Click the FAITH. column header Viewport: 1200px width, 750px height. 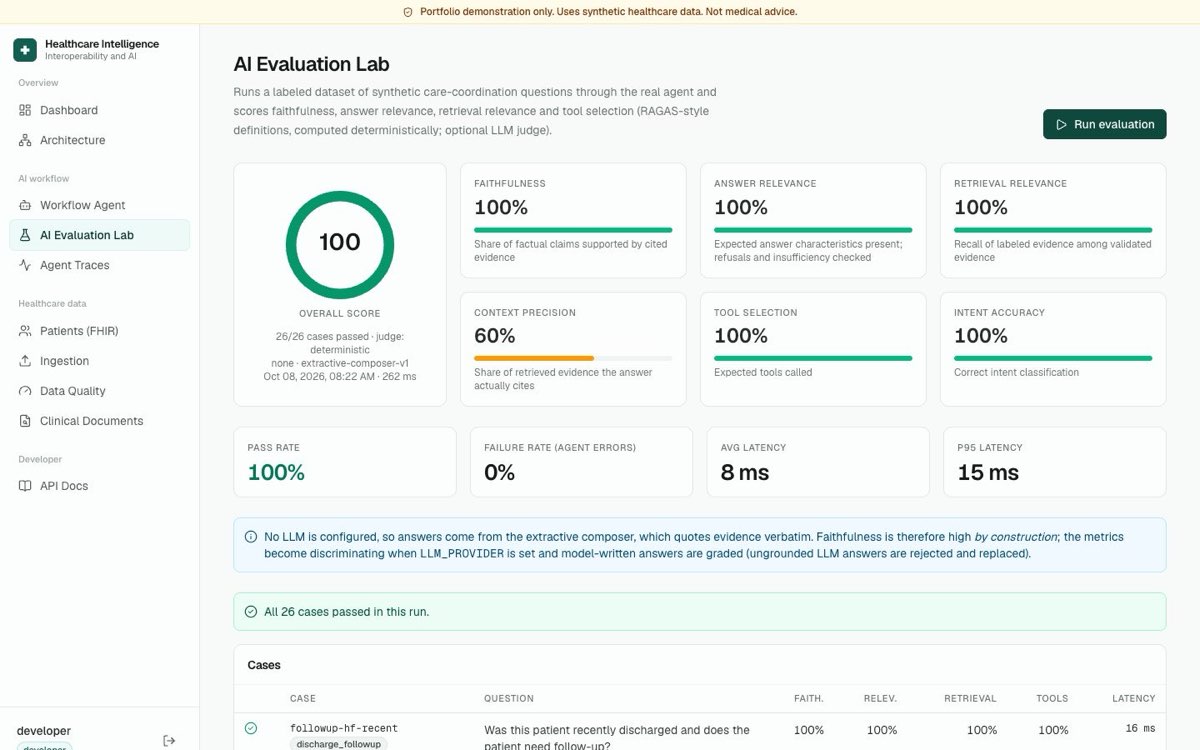tap(809, 698)
